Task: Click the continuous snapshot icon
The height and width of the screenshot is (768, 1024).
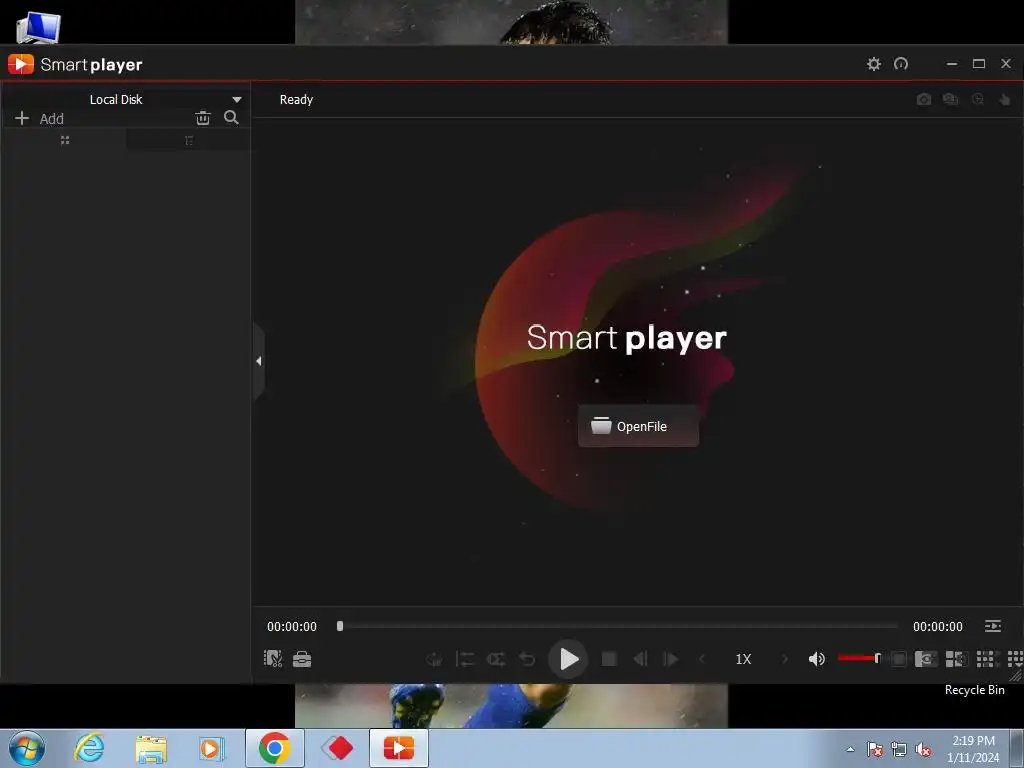Action: [950, 99]
